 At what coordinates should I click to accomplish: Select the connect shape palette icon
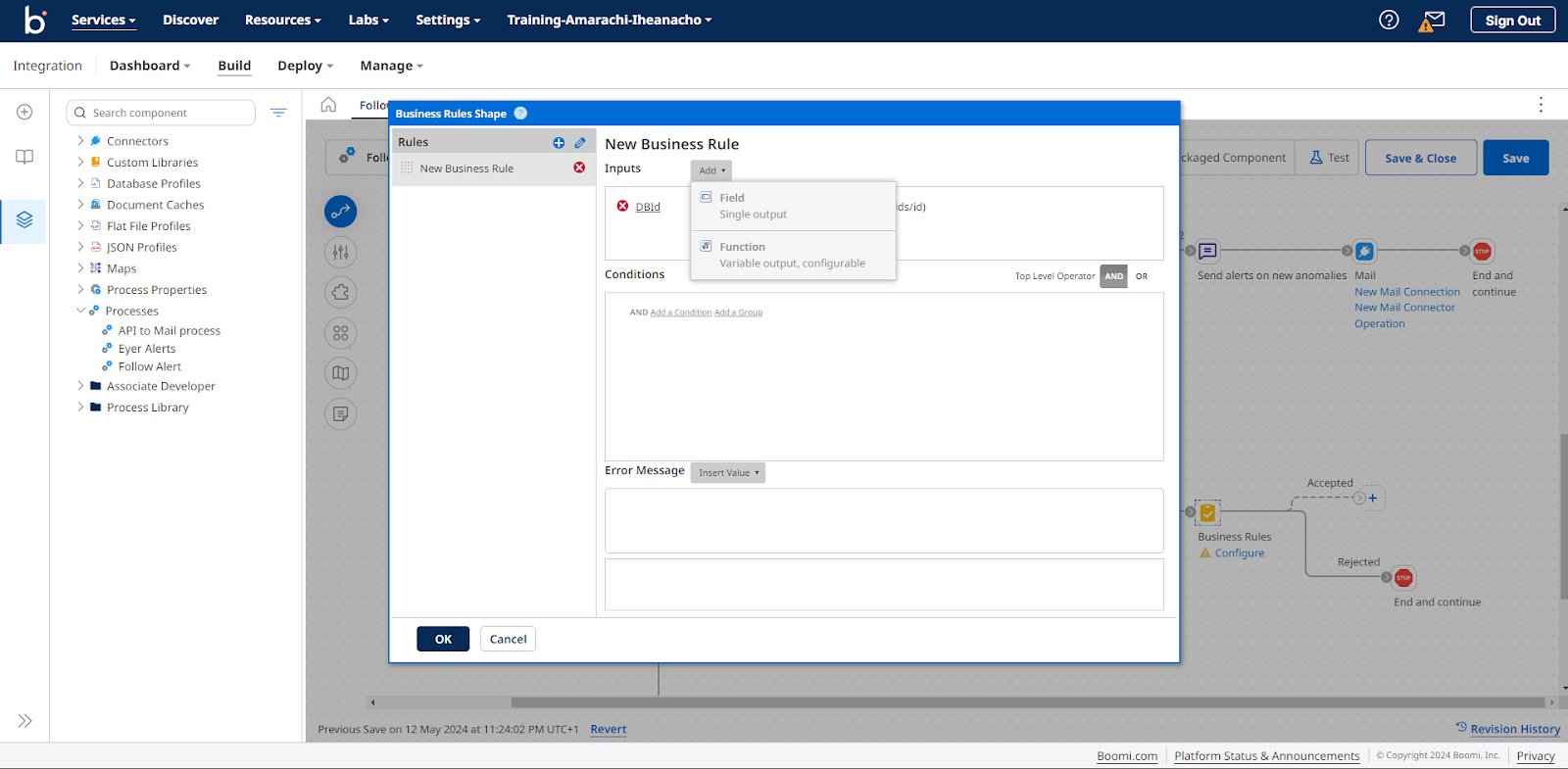(x=340, y=212)
